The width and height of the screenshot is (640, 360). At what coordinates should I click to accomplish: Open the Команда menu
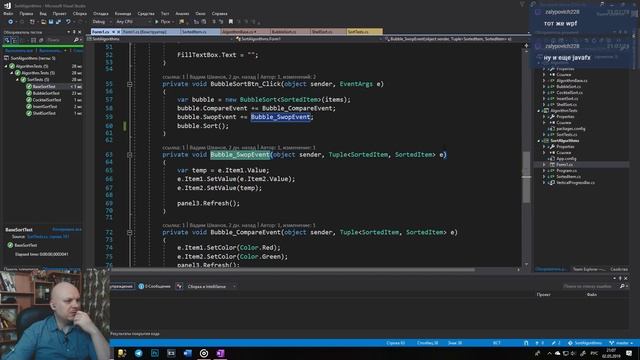click(123, 13)
